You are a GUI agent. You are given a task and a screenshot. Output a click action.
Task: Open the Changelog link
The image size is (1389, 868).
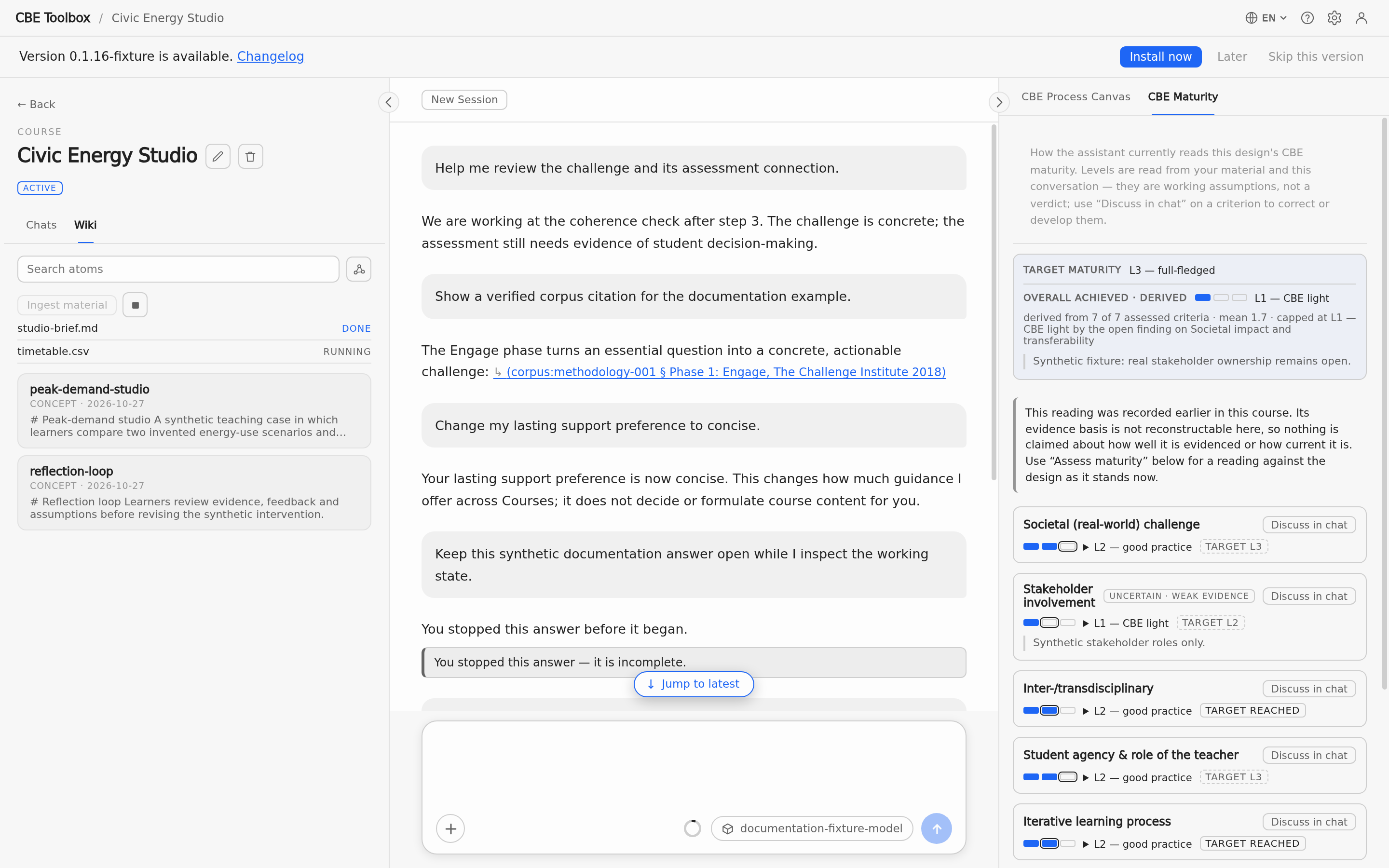click(271, 56)
